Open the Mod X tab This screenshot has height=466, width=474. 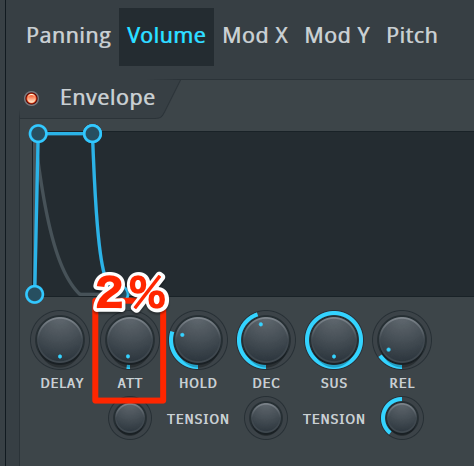click(255, 35)
